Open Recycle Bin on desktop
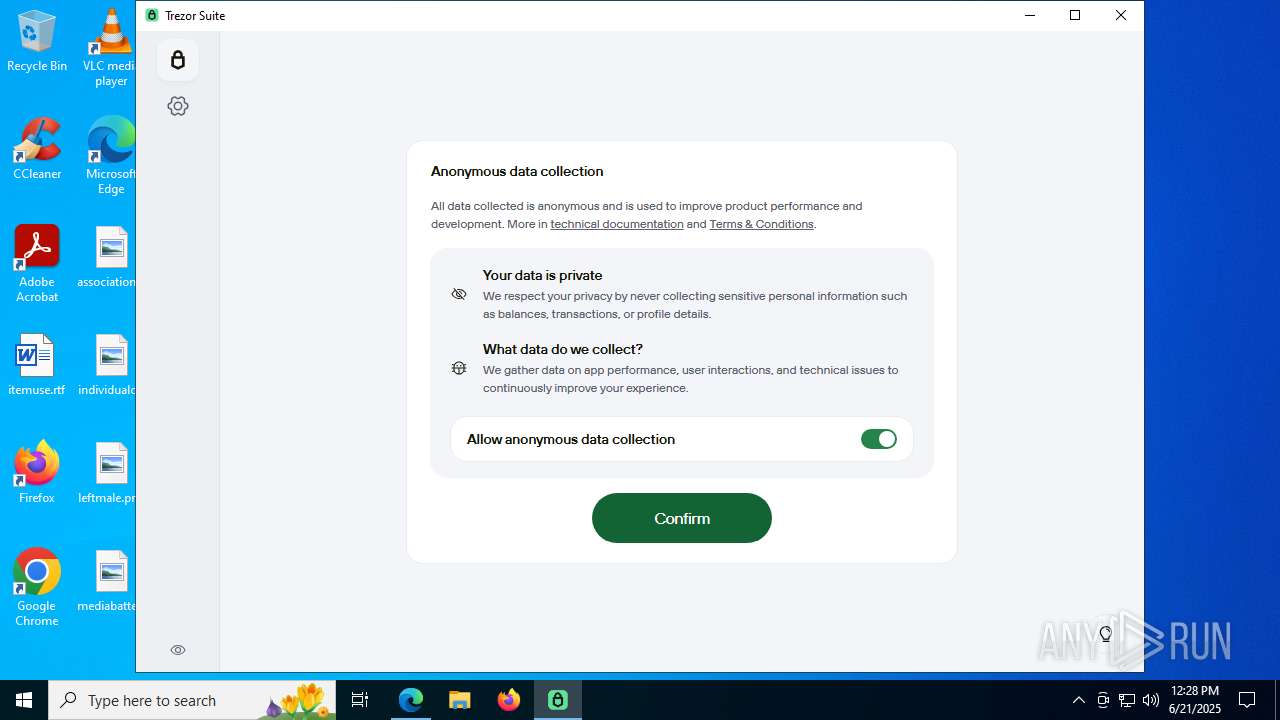 37,41
